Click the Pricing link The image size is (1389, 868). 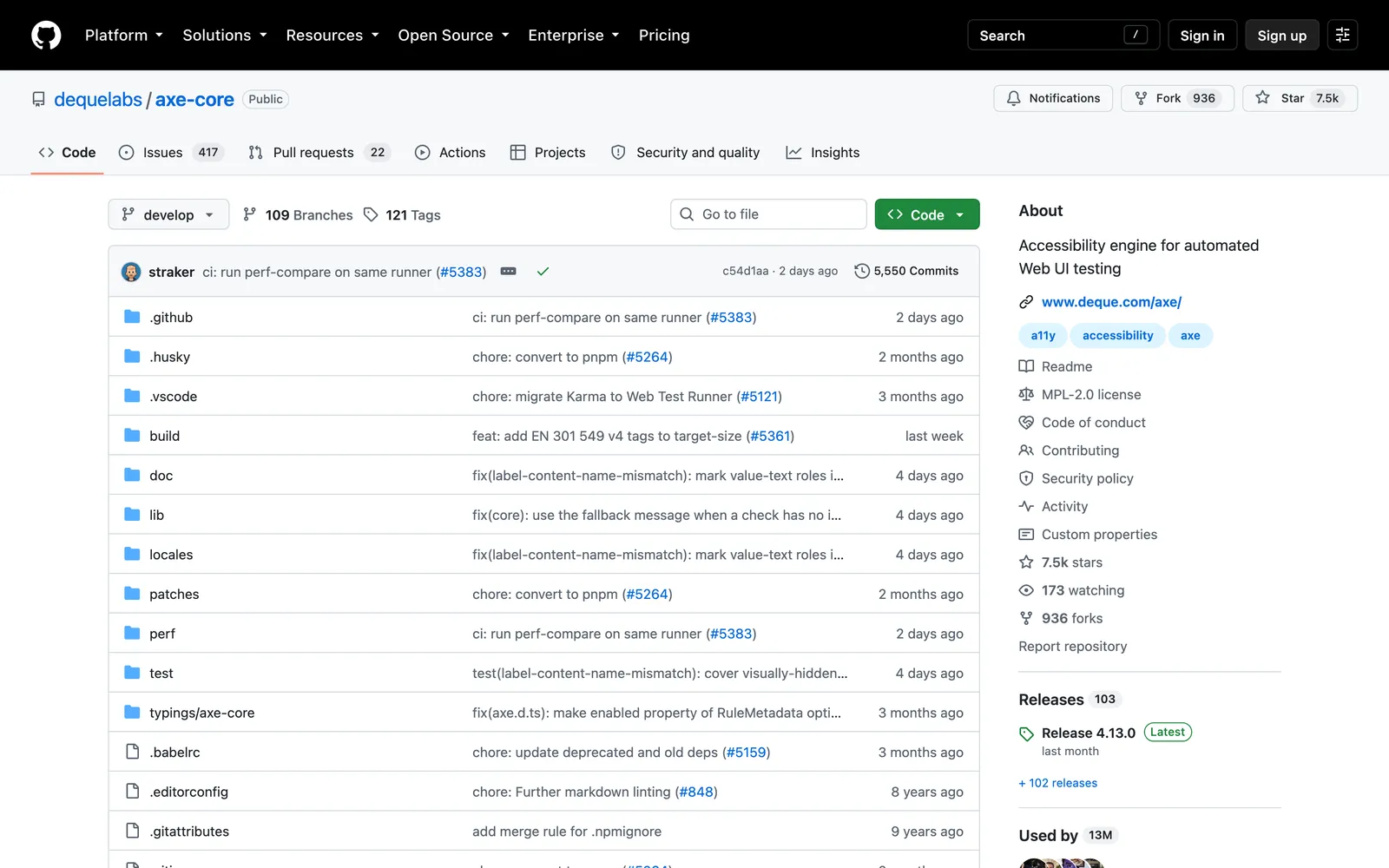click(x=664, y=36)
